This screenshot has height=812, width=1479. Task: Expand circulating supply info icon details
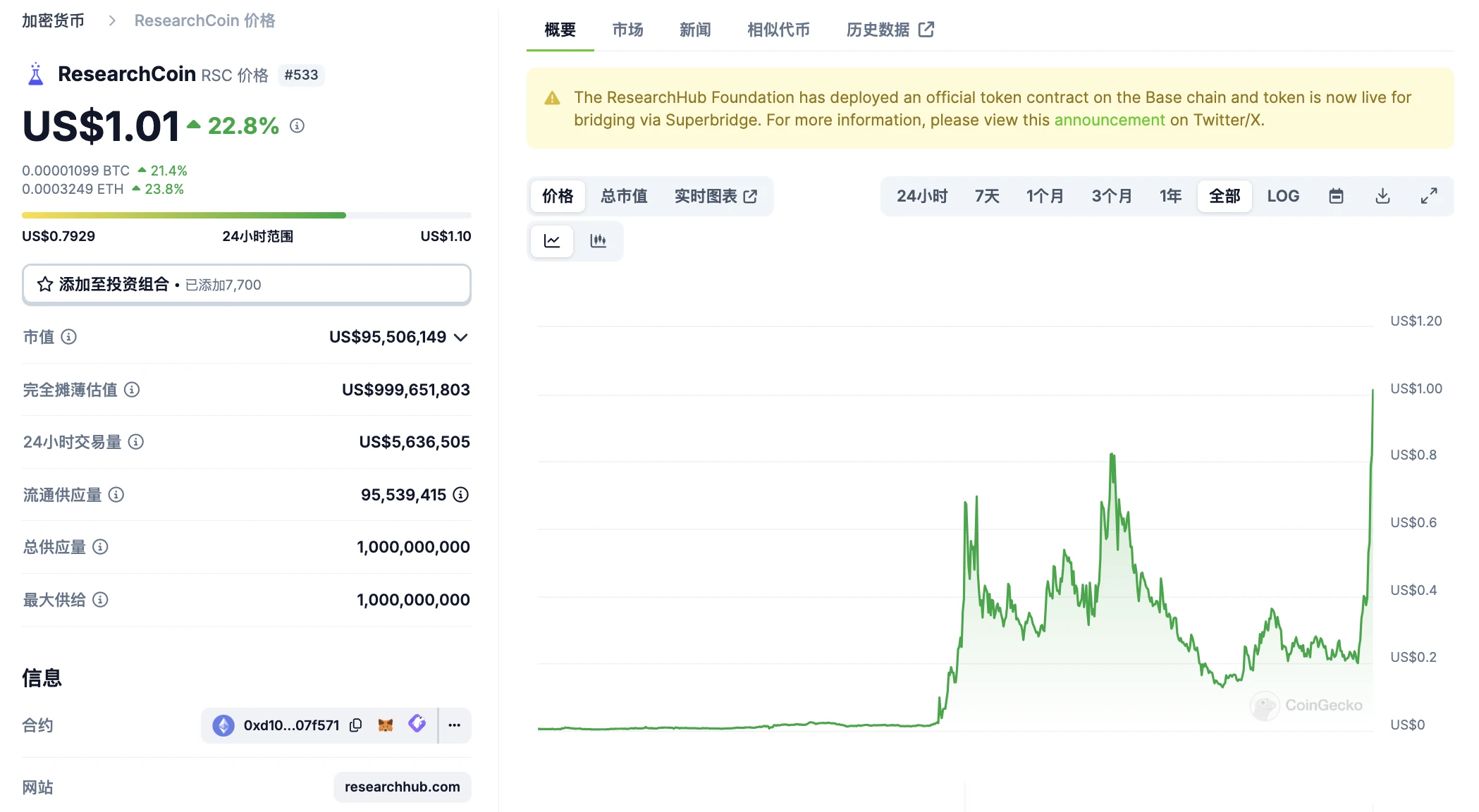point(460,494)
